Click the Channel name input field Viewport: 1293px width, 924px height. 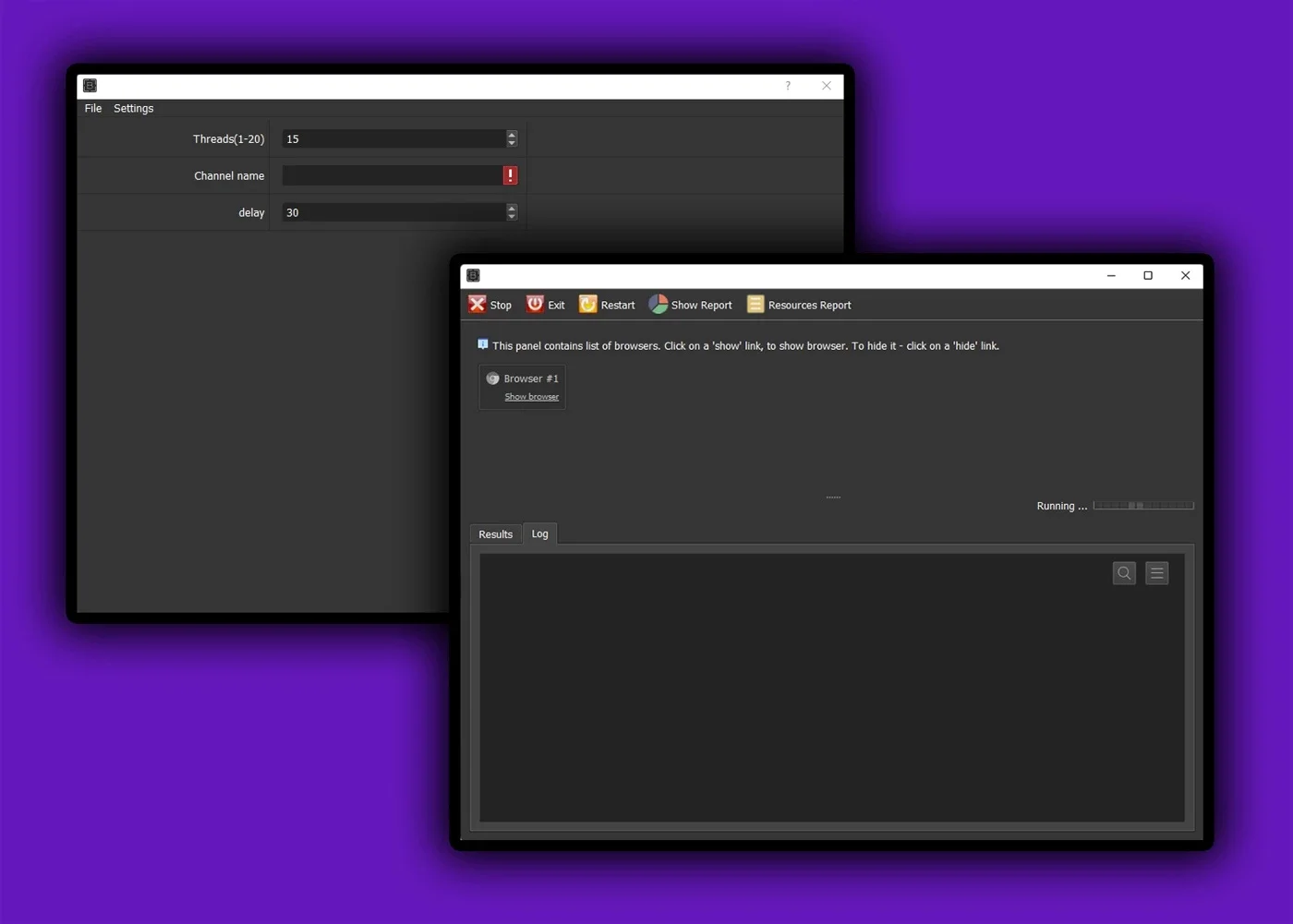(x=393, y=175)
